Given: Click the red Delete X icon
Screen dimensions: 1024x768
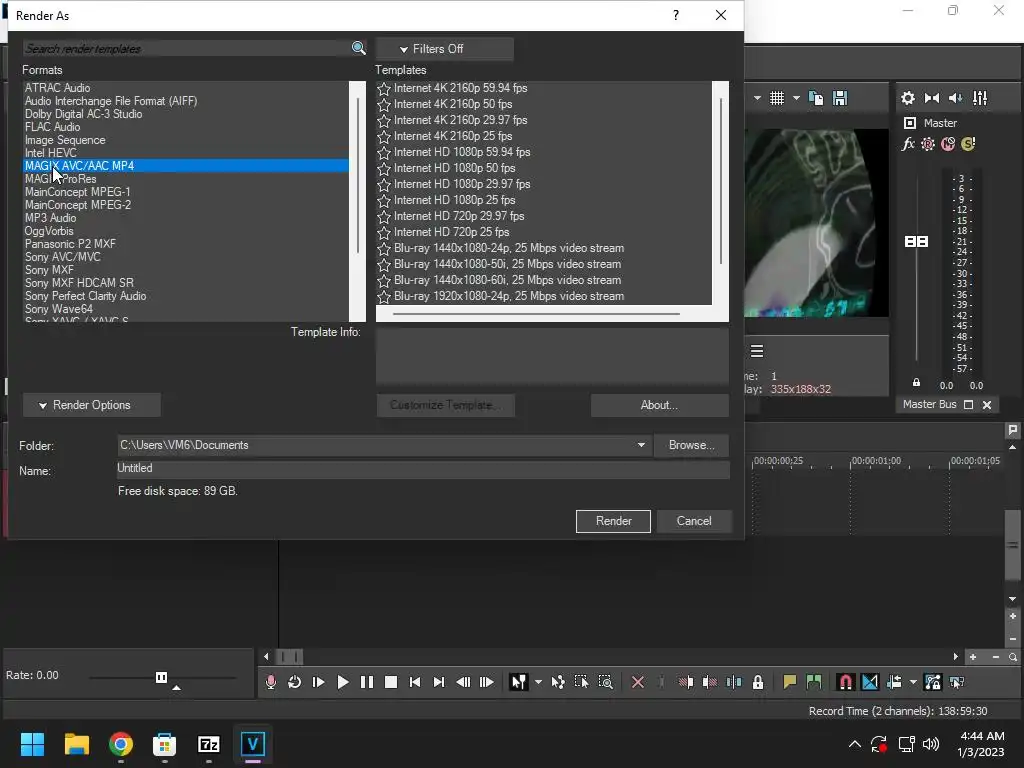Looking at the screenshot, I should click(638, 682).
